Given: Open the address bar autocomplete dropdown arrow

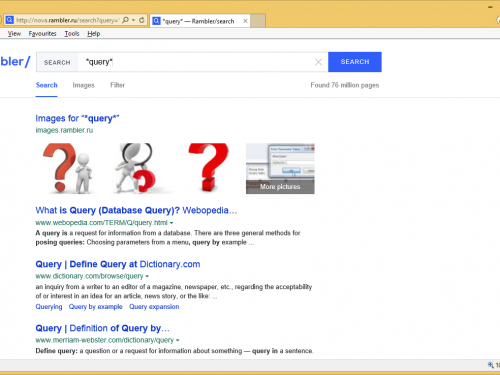Looking at the screenshot, I should 133,20.
